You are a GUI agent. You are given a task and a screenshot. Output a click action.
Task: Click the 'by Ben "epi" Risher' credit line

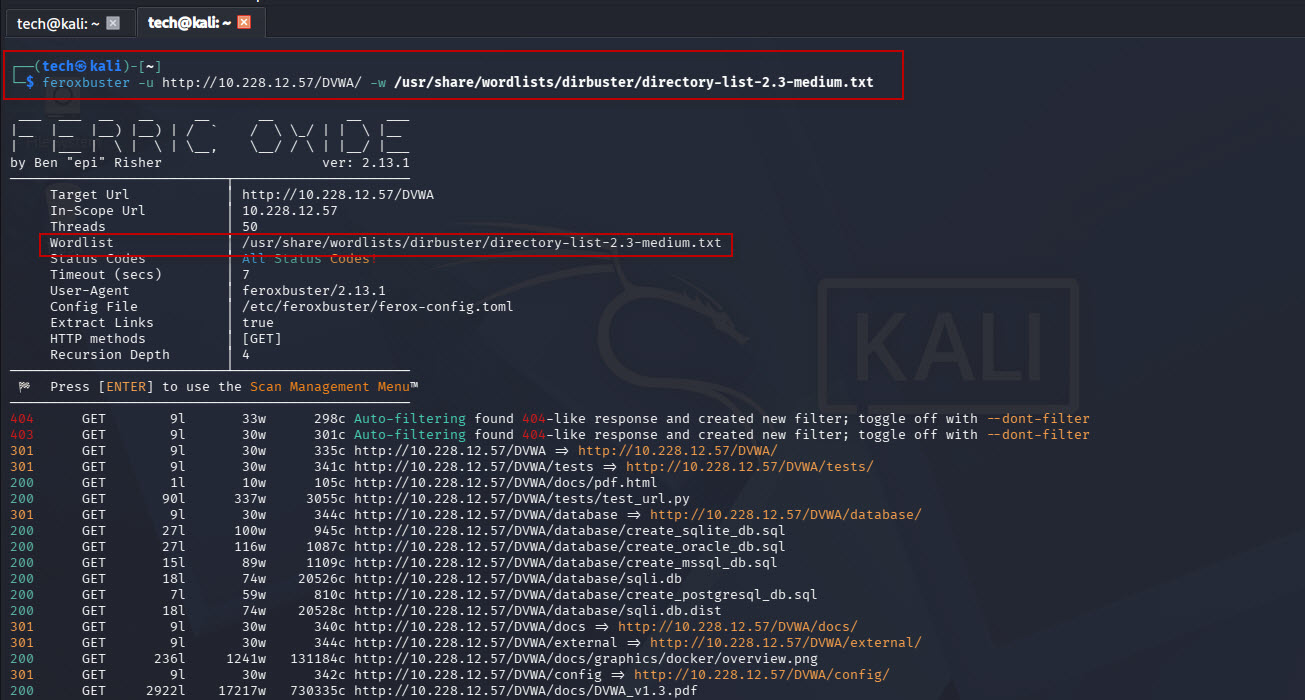click(x=86, y=162)
